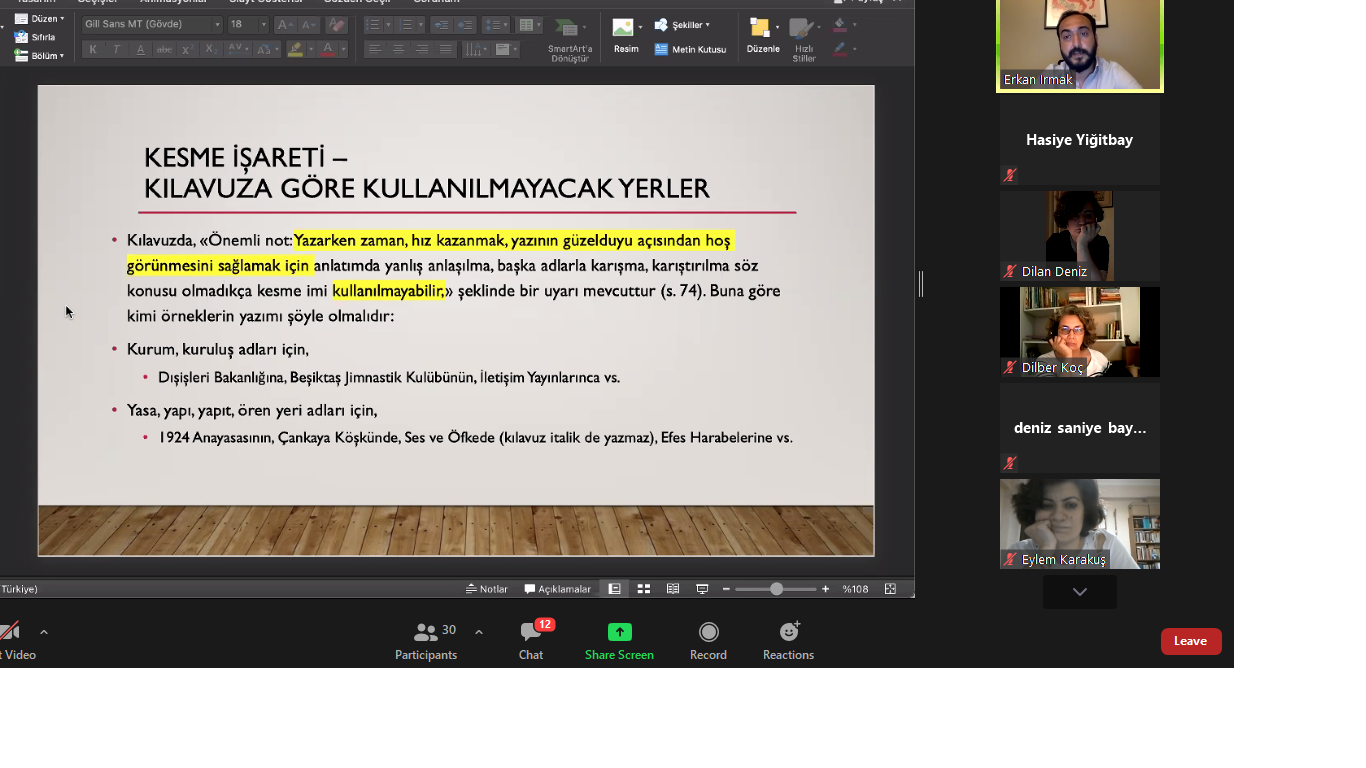
Task: Center align the text
Action: coord(398,49)
